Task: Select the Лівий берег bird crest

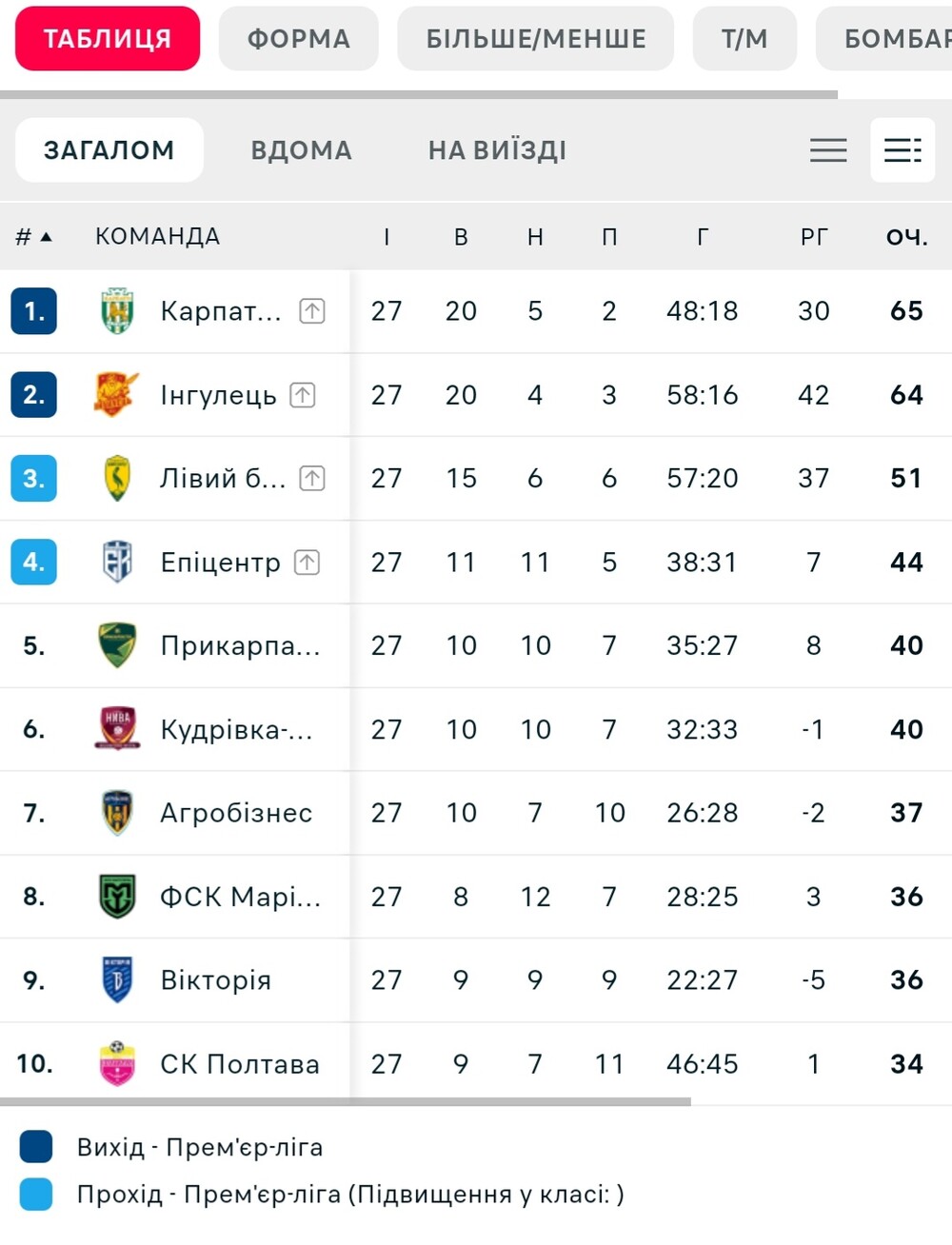Action: [117, 478]
